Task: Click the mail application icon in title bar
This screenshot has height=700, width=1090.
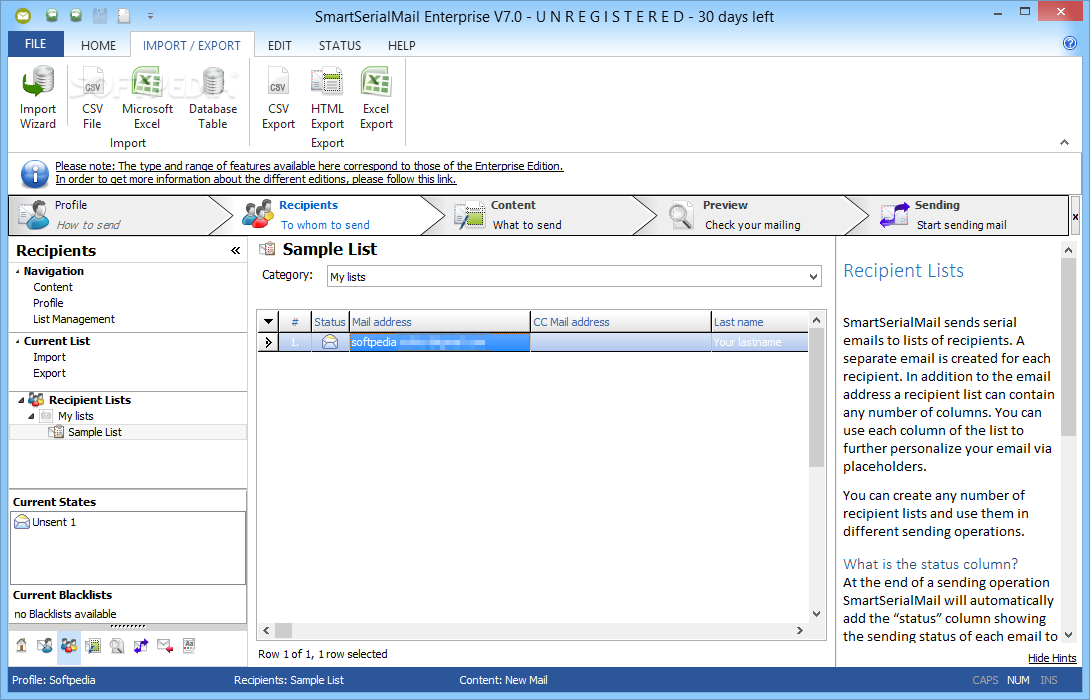Action: [x=23, y=15]
